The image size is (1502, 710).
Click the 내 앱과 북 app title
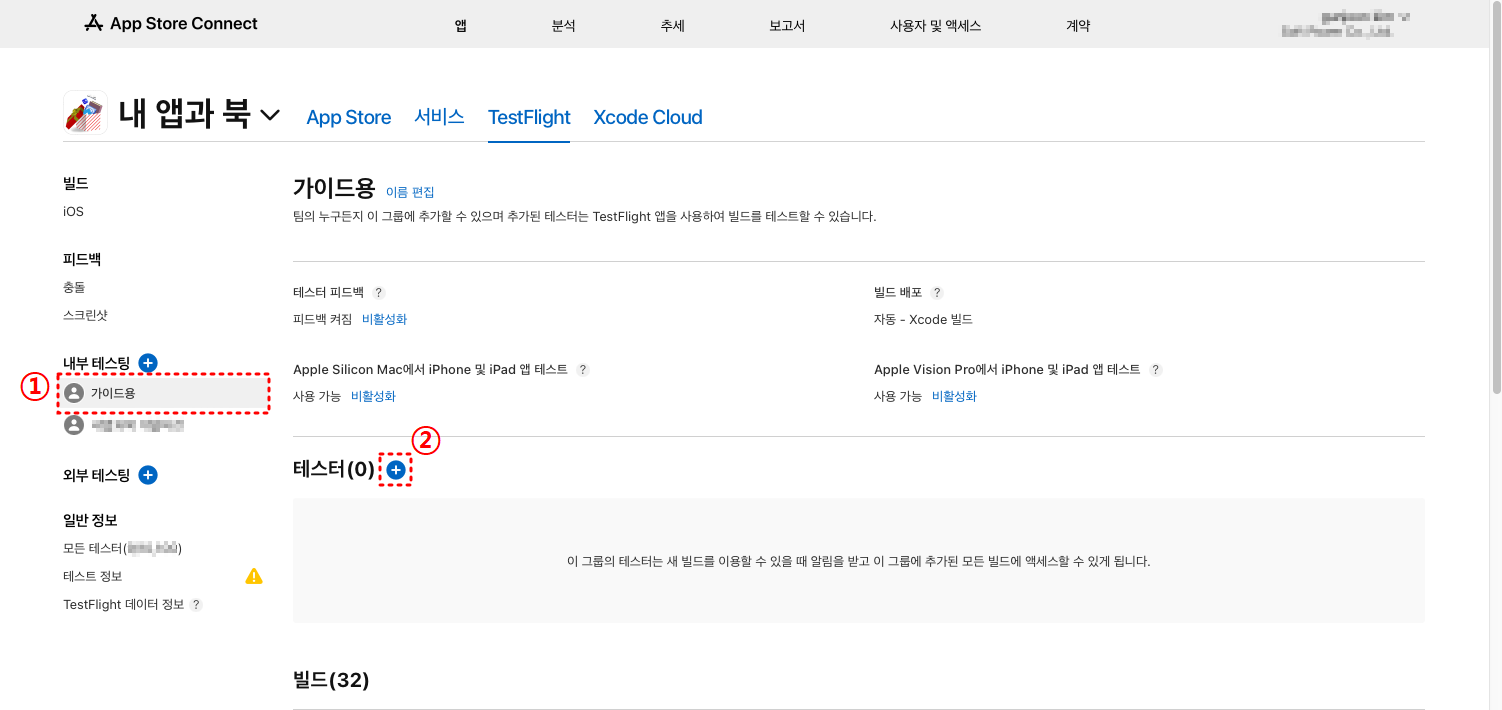point(184,113)
